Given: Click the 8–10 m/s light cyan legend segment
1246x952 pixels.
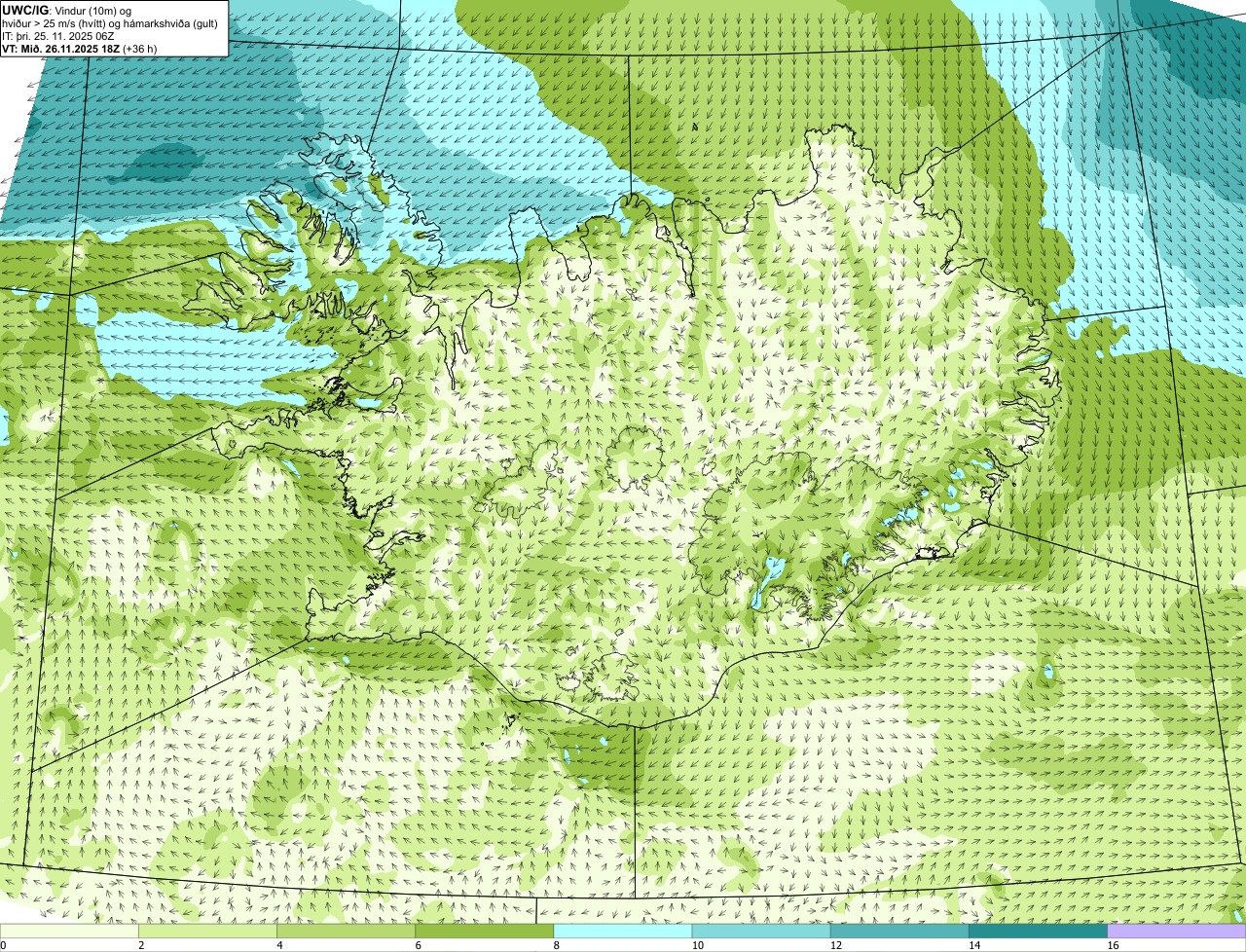Looking at the screenshot, I should (x=623, y=932).
